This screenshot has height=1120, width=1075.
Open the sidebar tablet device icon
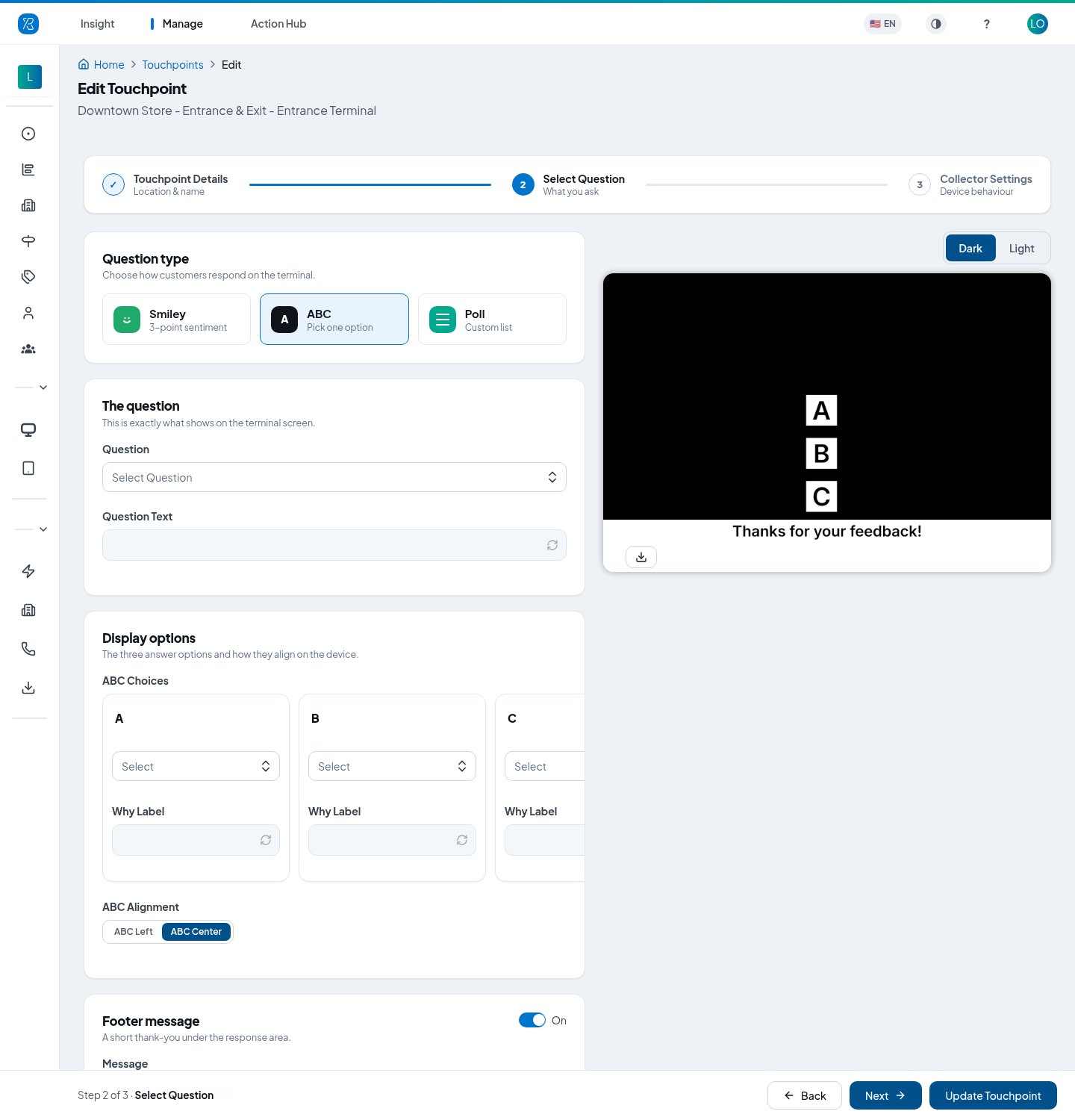tap(28, 468)
